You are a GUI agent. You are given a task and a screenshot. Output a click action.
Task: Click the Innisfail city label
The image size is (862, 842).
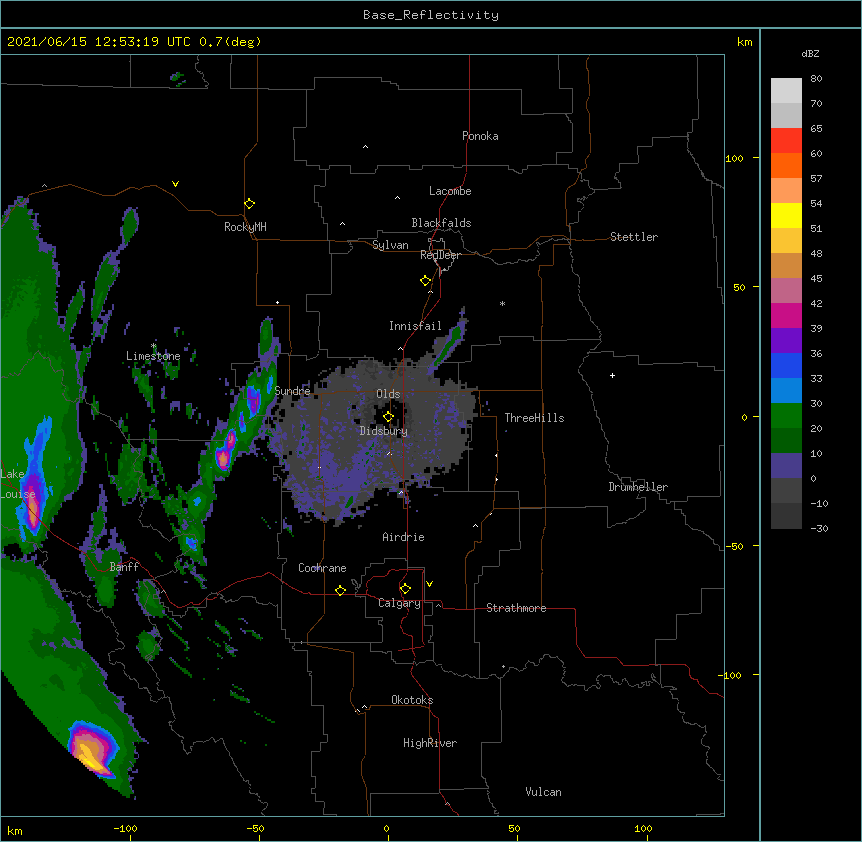click(x=415, y=326)
